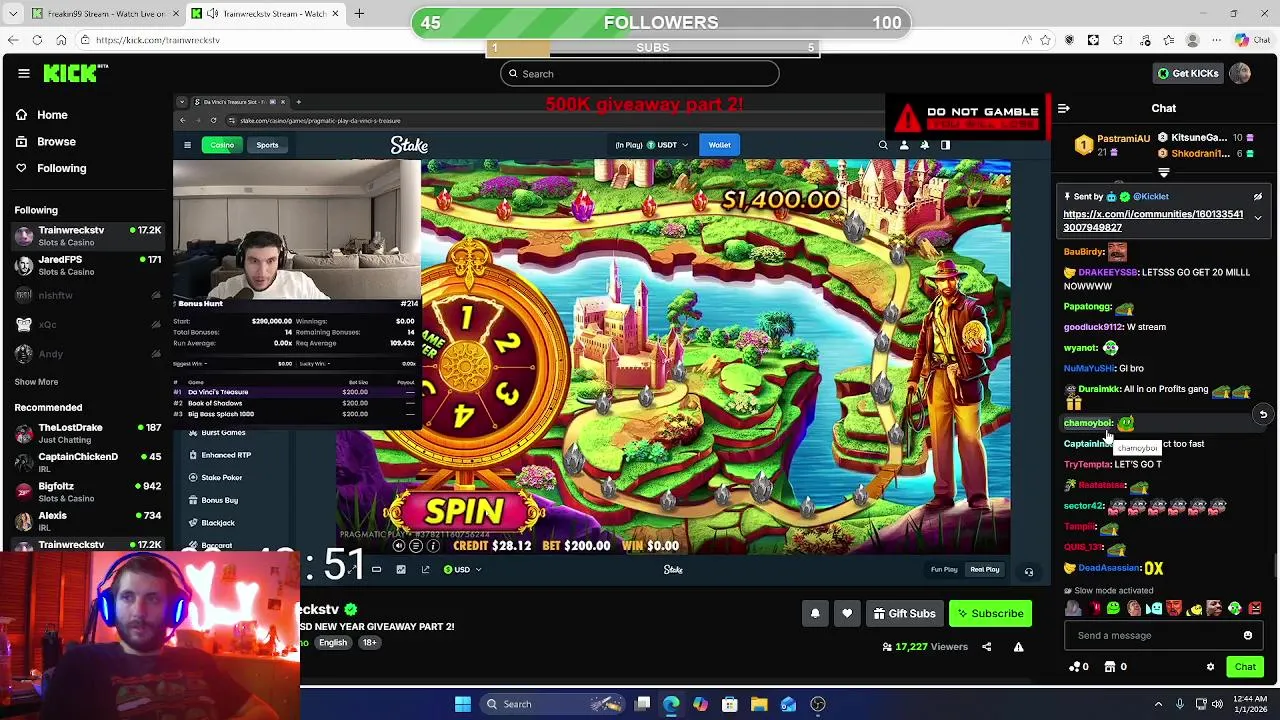Open the Stake Wallet button
This screenshot has width=1280, height=720.
click(x=719, y=145)
